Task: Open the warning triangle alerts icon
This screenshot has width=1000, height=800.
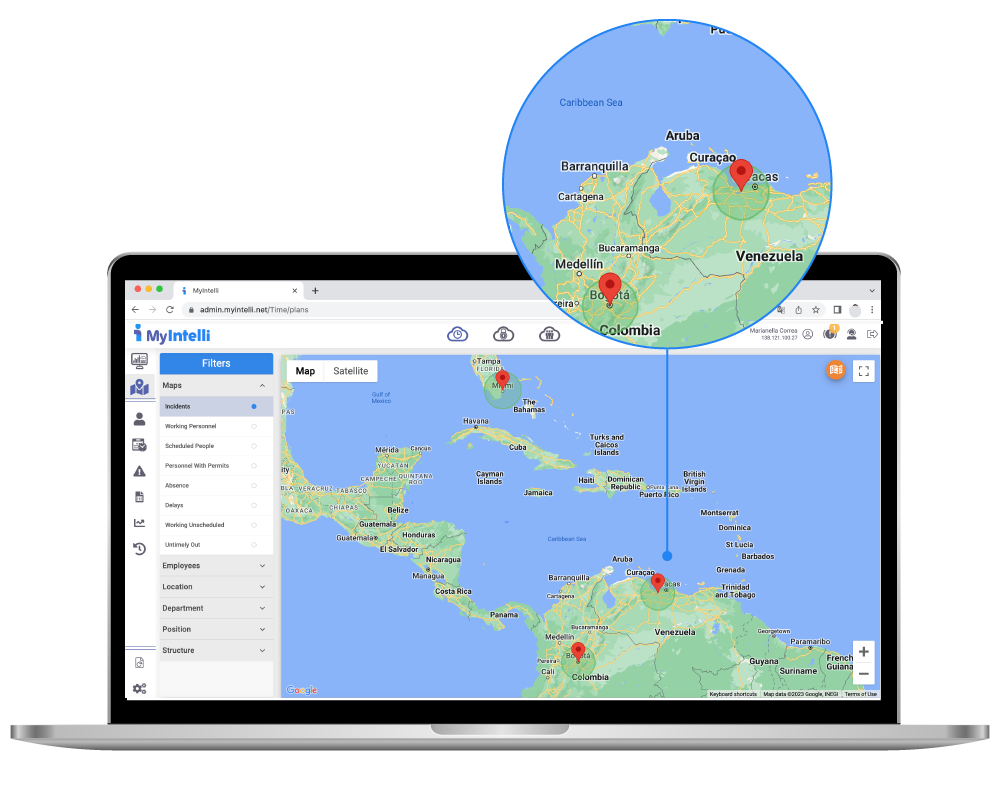Action: 139,471
